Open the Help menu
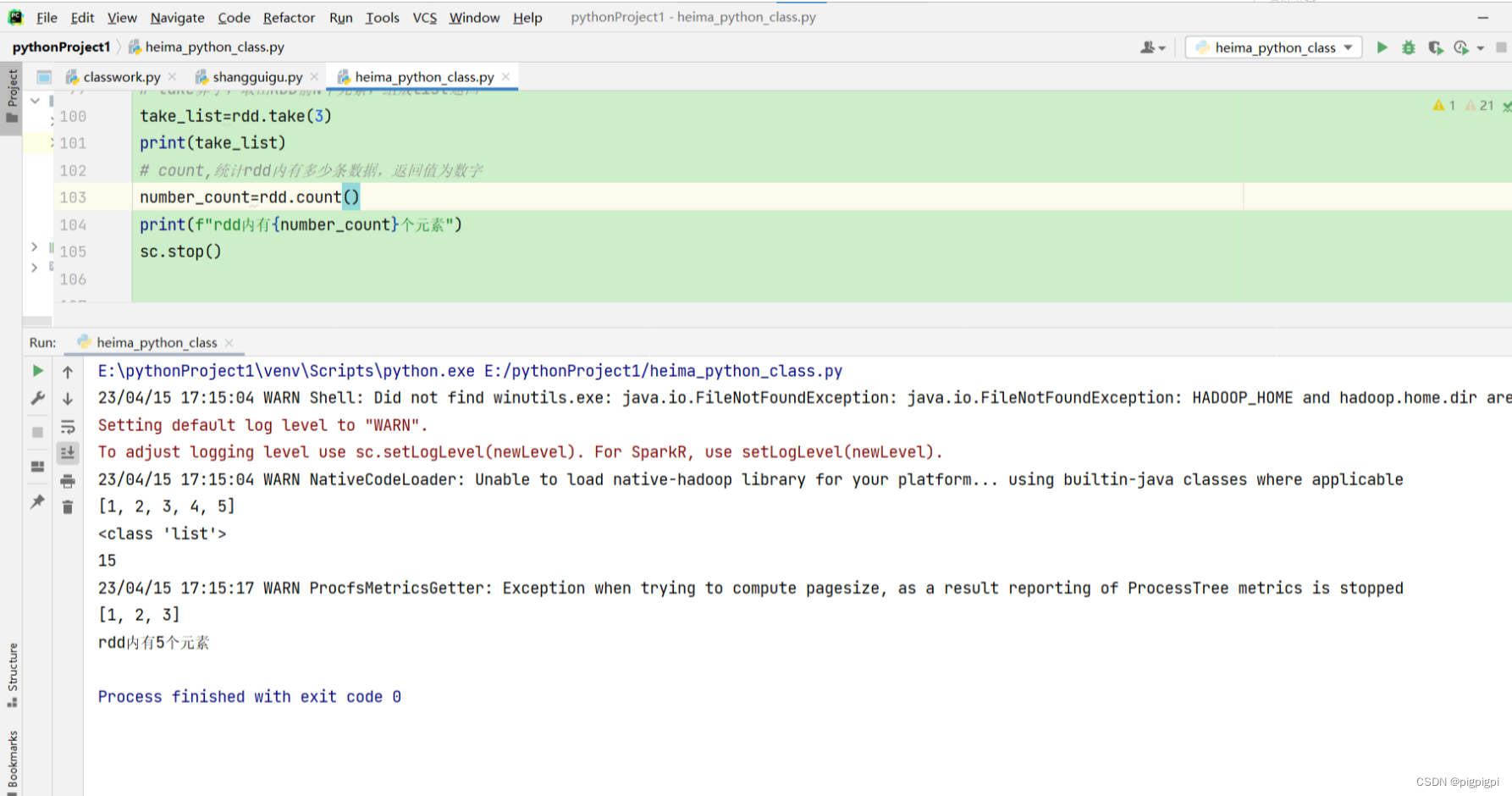The width and height of the screenshot is (1512, 796). tap(527, 17)
